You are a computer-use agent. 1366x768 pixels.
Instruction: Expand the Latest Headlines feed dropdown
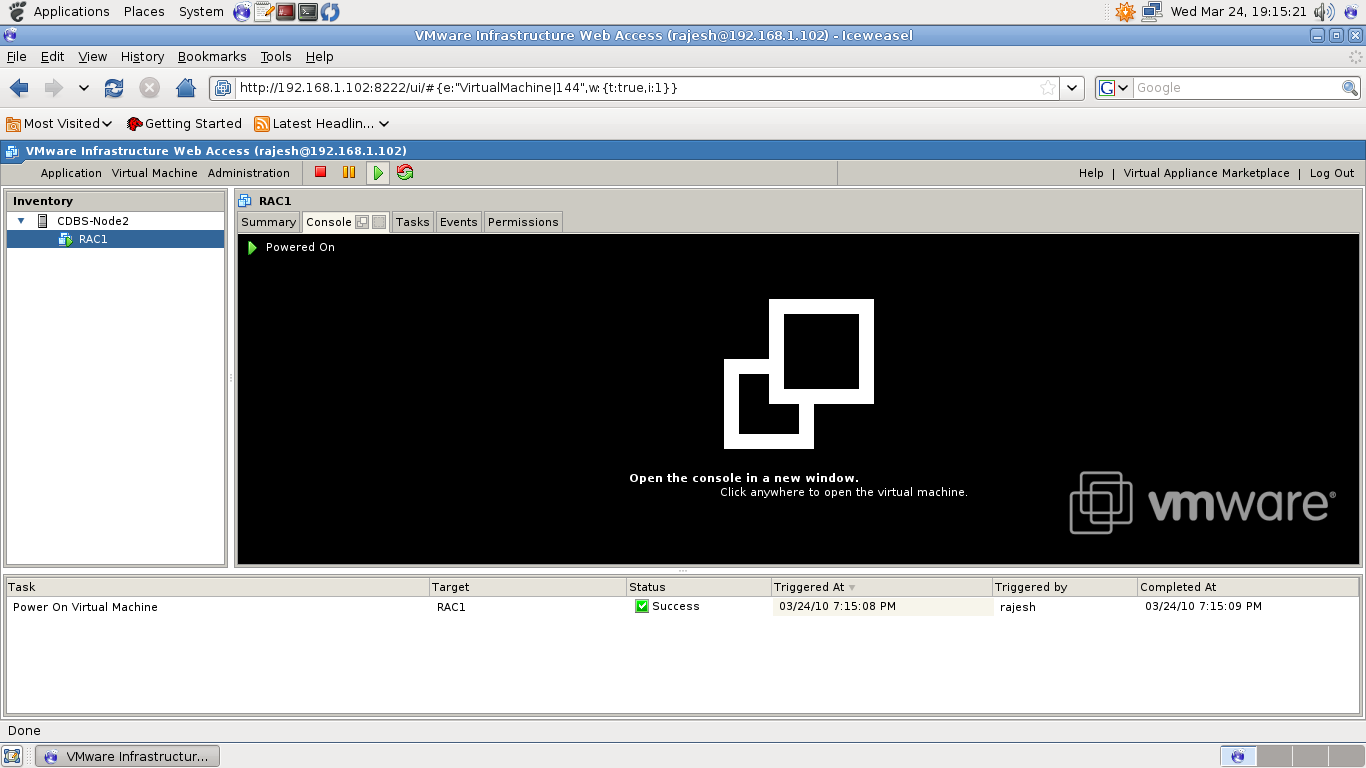pyautogui.click(x=383, y=124)
